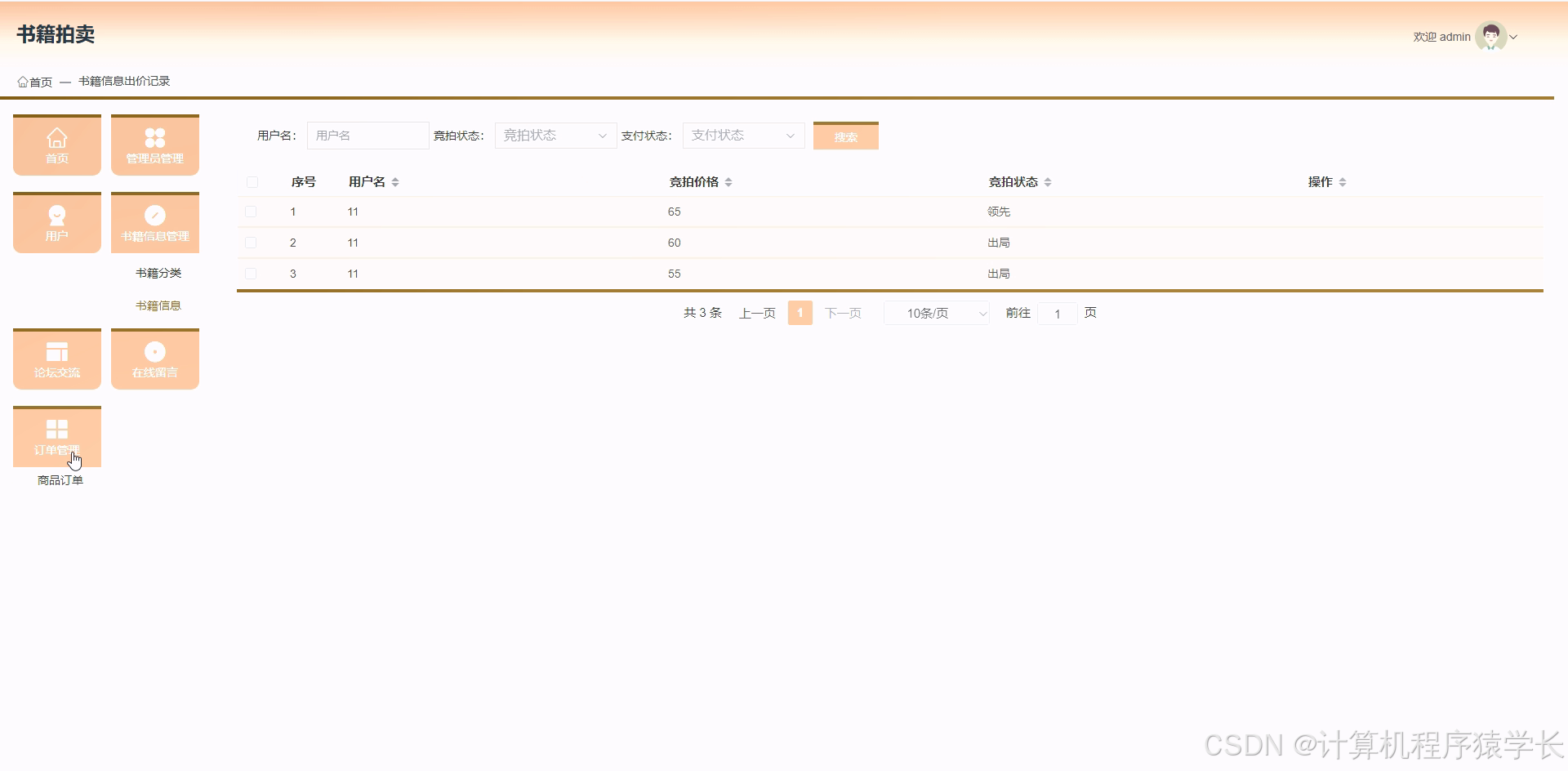This screenshot has width=1568, height=771.
Task: Check the row with price 65
Action: point(251,212)
